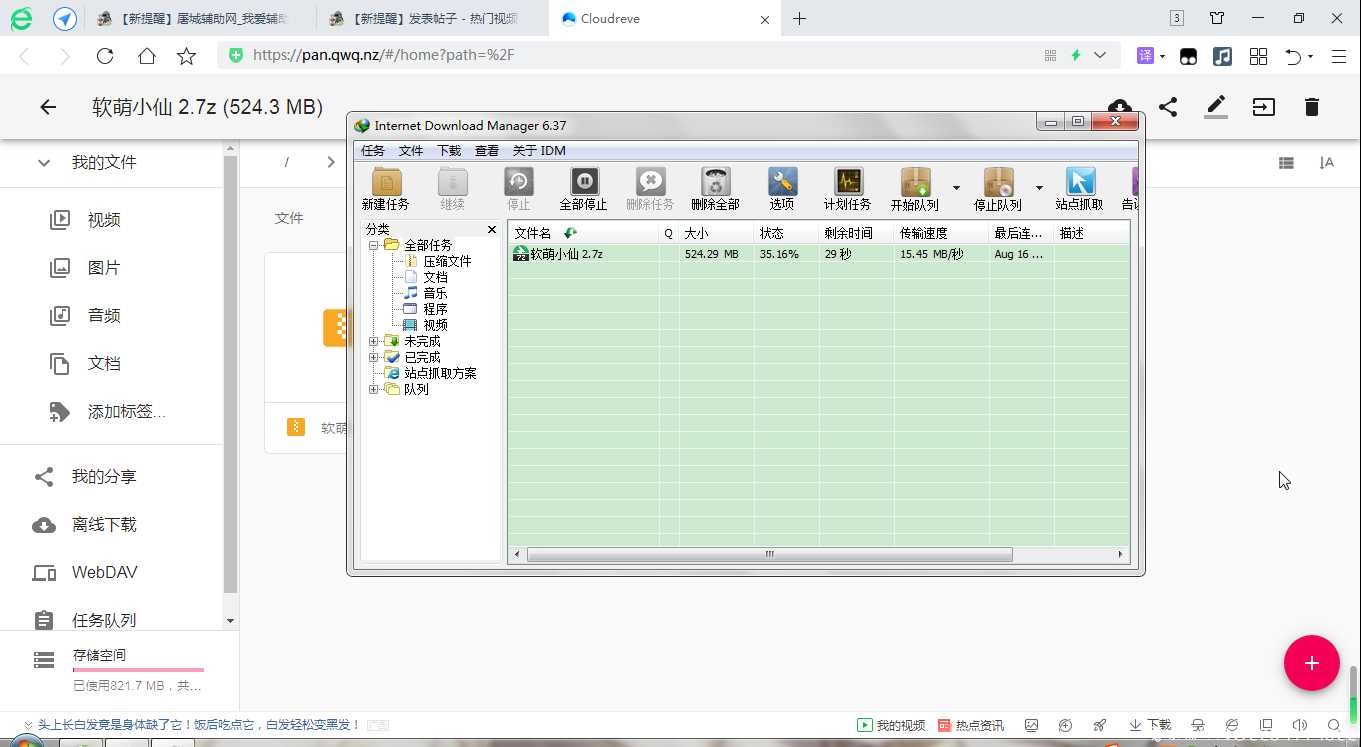The height and width of the screenshot is (747, 1361).
Task: Click the 全部停止 toolbar icon in IDM
Action: coord(584,182)
